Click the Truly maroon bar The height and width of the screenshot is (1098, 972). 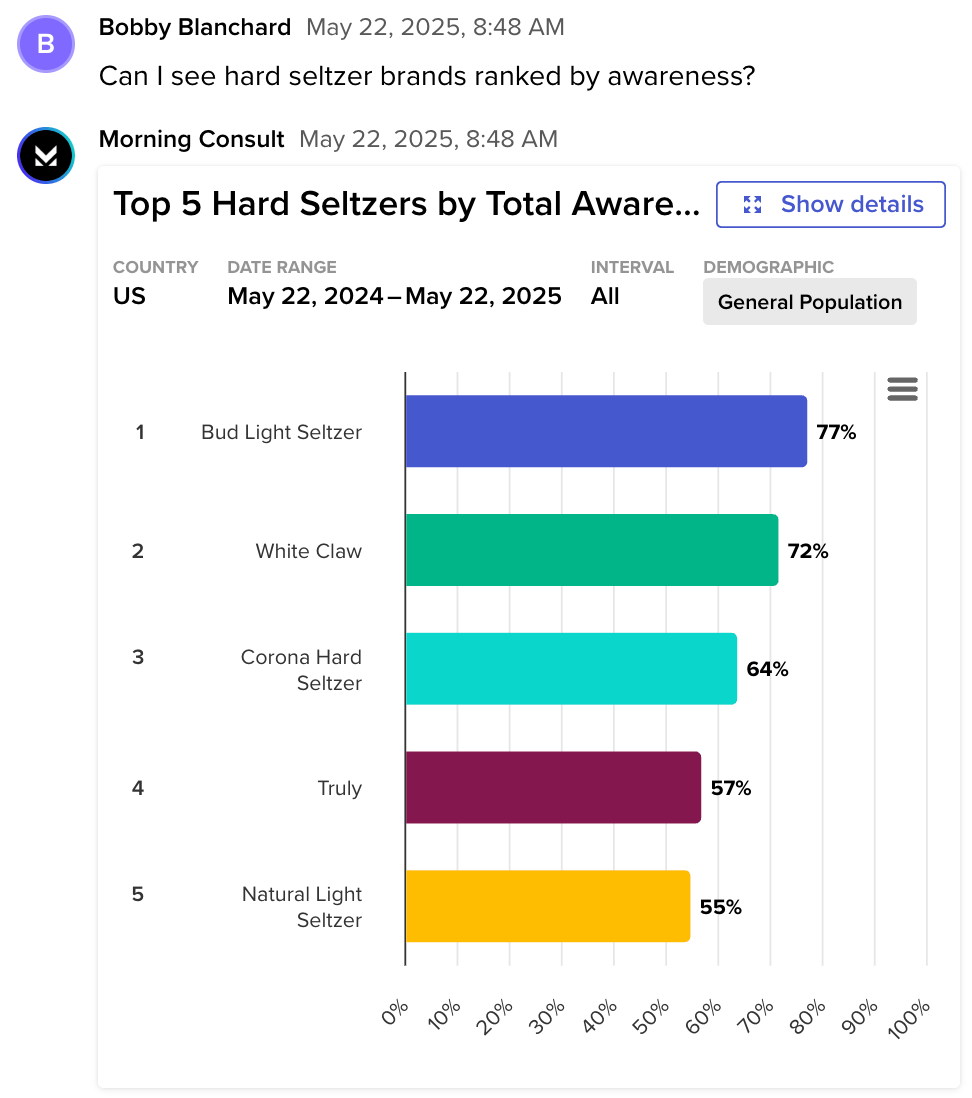[x=552, y=788]
